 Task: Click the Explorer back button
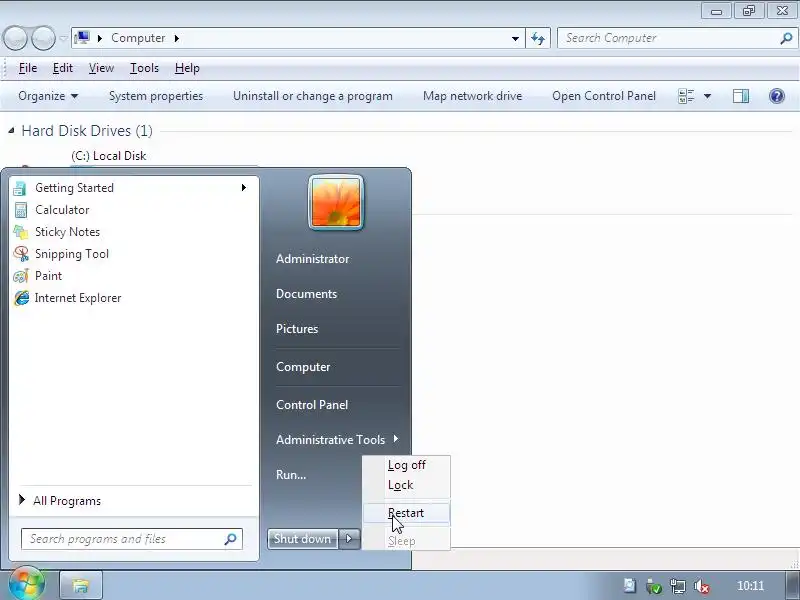pos(15,38)
